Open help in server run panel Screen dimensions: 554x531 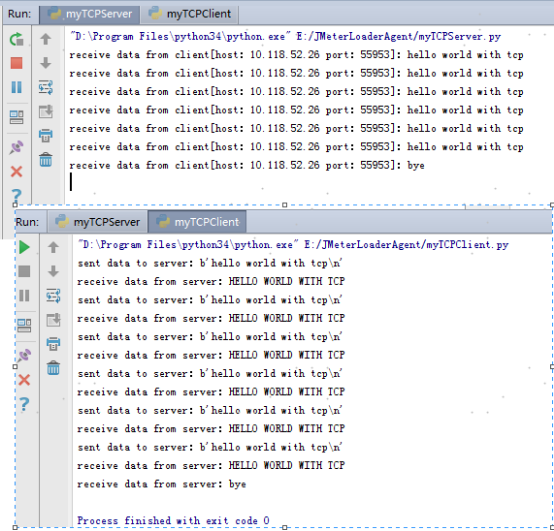16,195
